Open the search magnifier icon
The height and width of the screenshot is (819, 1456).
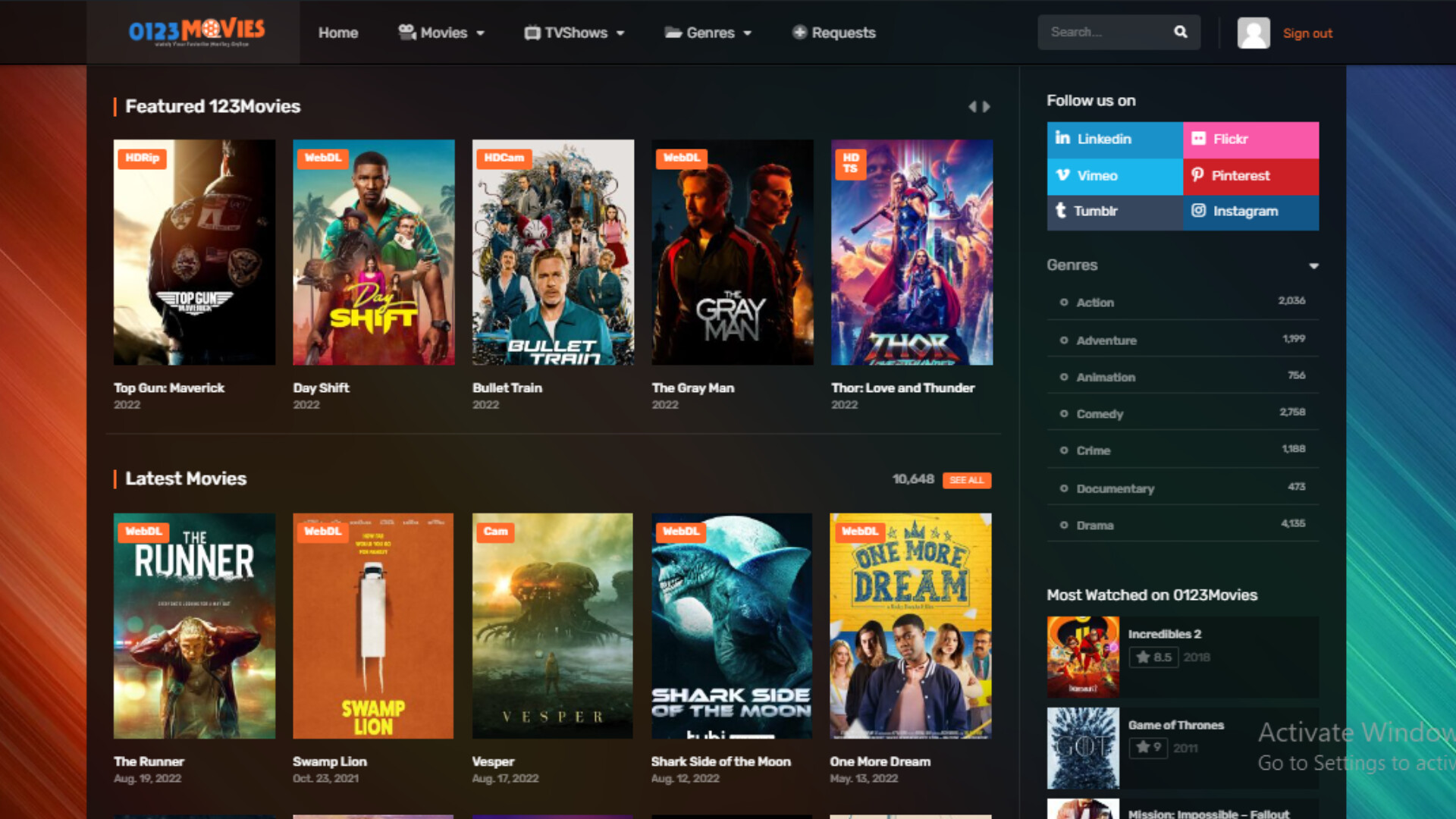click(x=1181, y=32)
